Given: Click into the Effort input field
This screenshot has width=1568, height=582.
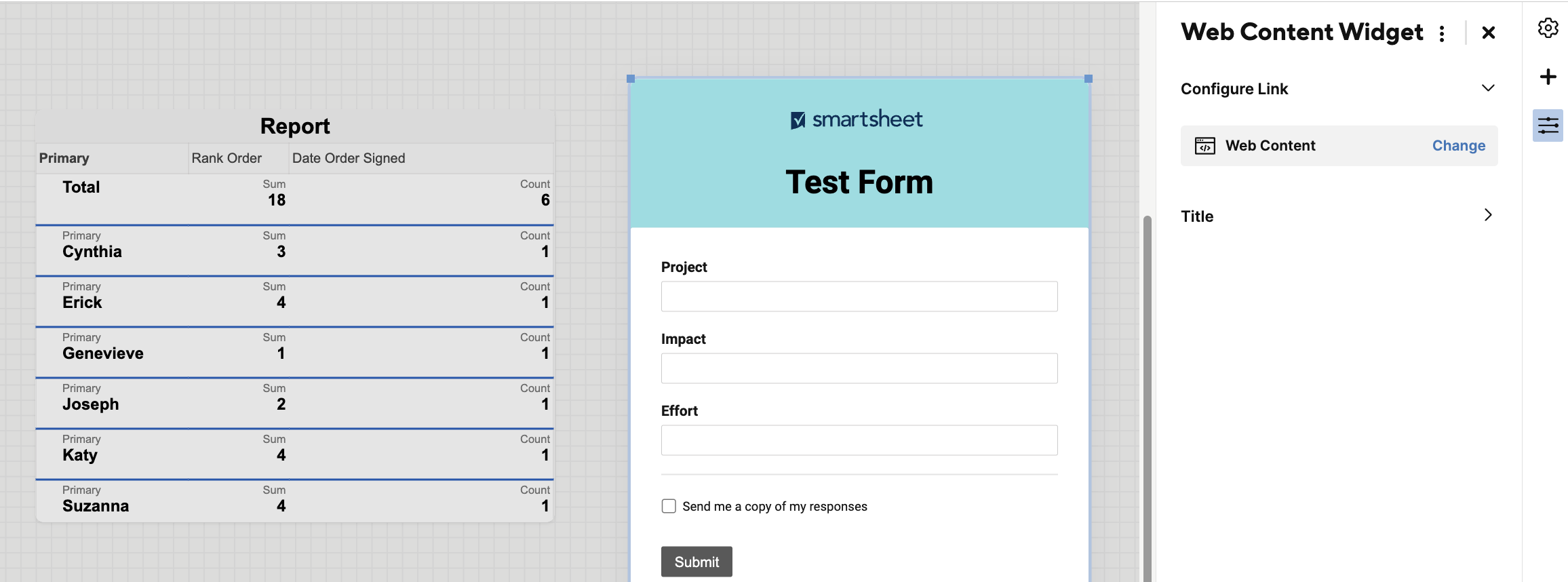Looking at the screenshot, I should pyautogui.click(x=859, y=440).
